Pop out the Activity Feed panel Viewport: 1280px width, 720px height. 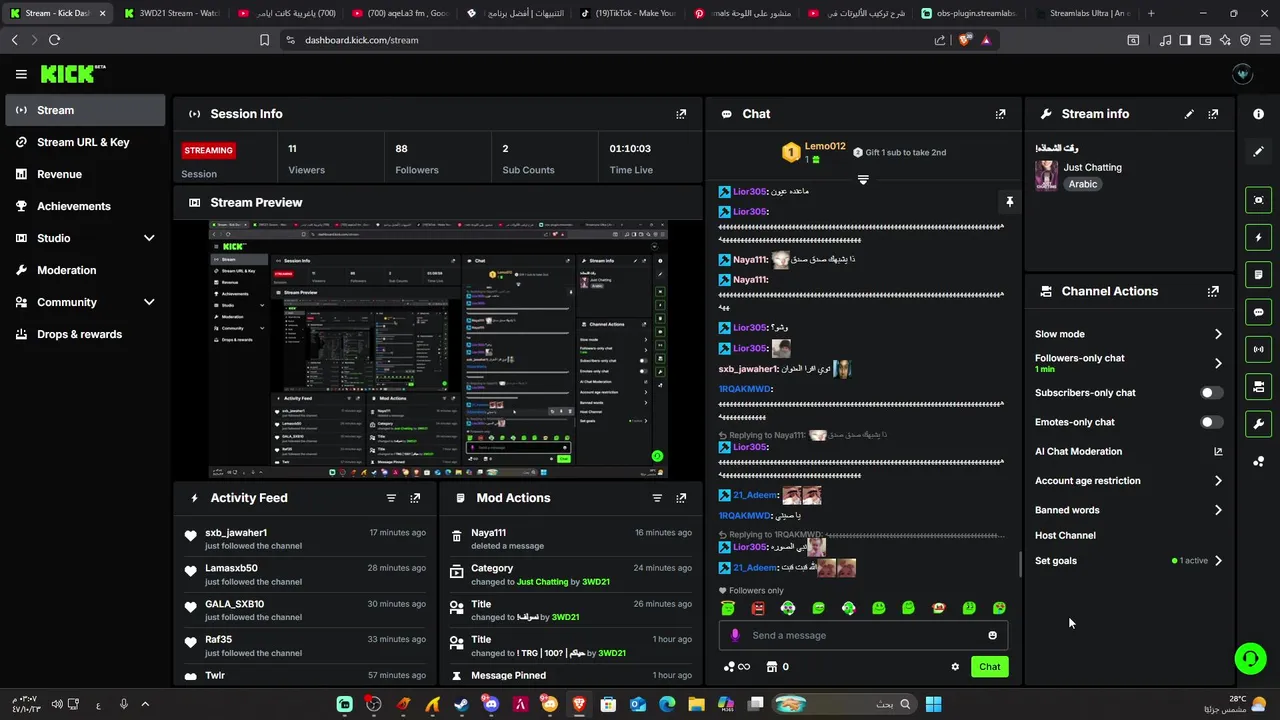[415, 498]
